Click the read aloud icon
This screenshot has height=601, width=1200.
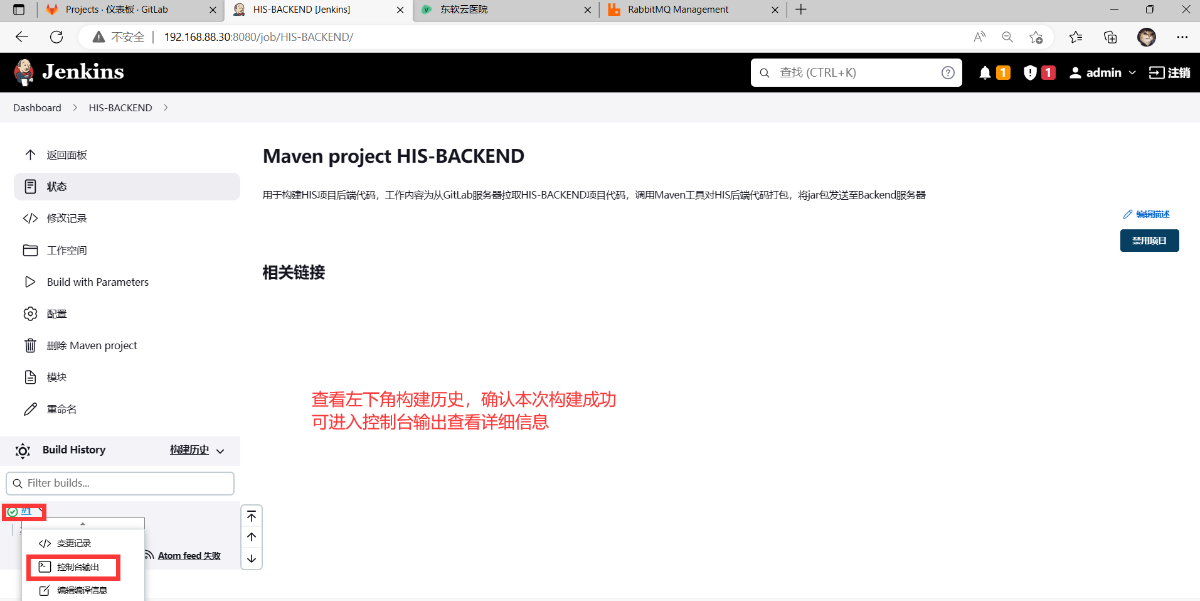[x=980, y=37]
